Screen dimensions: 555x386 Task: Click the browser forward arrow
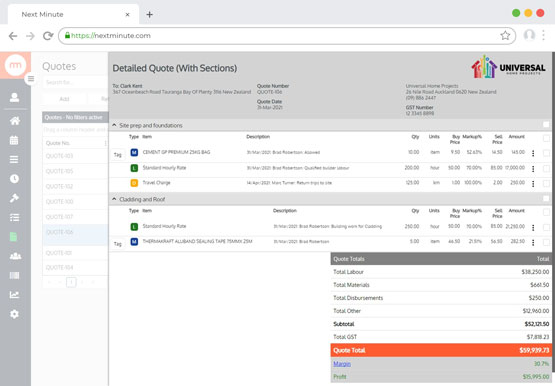[30, 36]
